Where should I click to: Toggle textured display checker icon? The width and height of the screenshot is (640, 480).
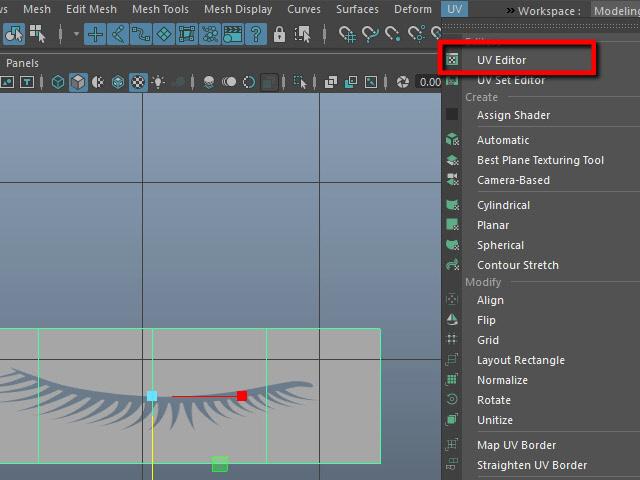(138, 82)
